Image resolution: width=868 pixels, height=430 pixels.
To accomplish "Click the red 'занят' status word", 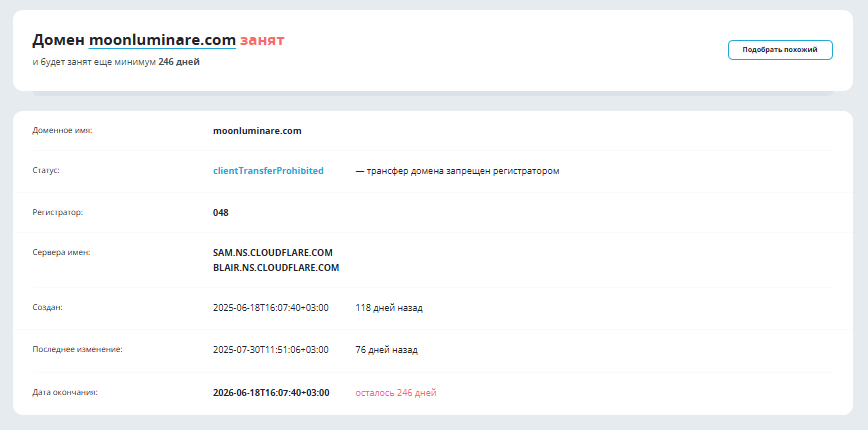I will click(262, 40).
